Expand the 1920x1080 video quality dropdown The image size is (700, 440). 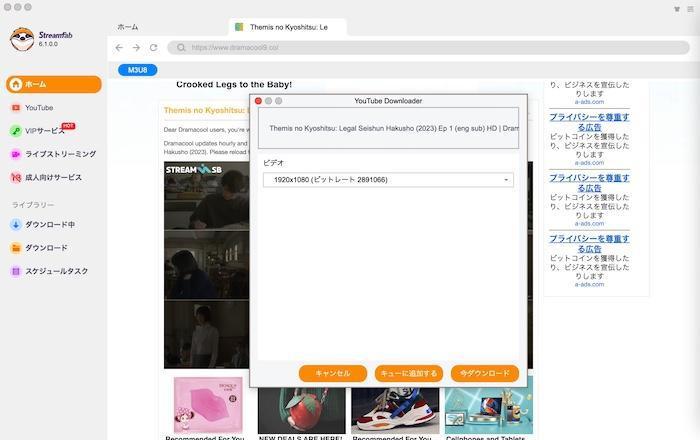point(388,180)
